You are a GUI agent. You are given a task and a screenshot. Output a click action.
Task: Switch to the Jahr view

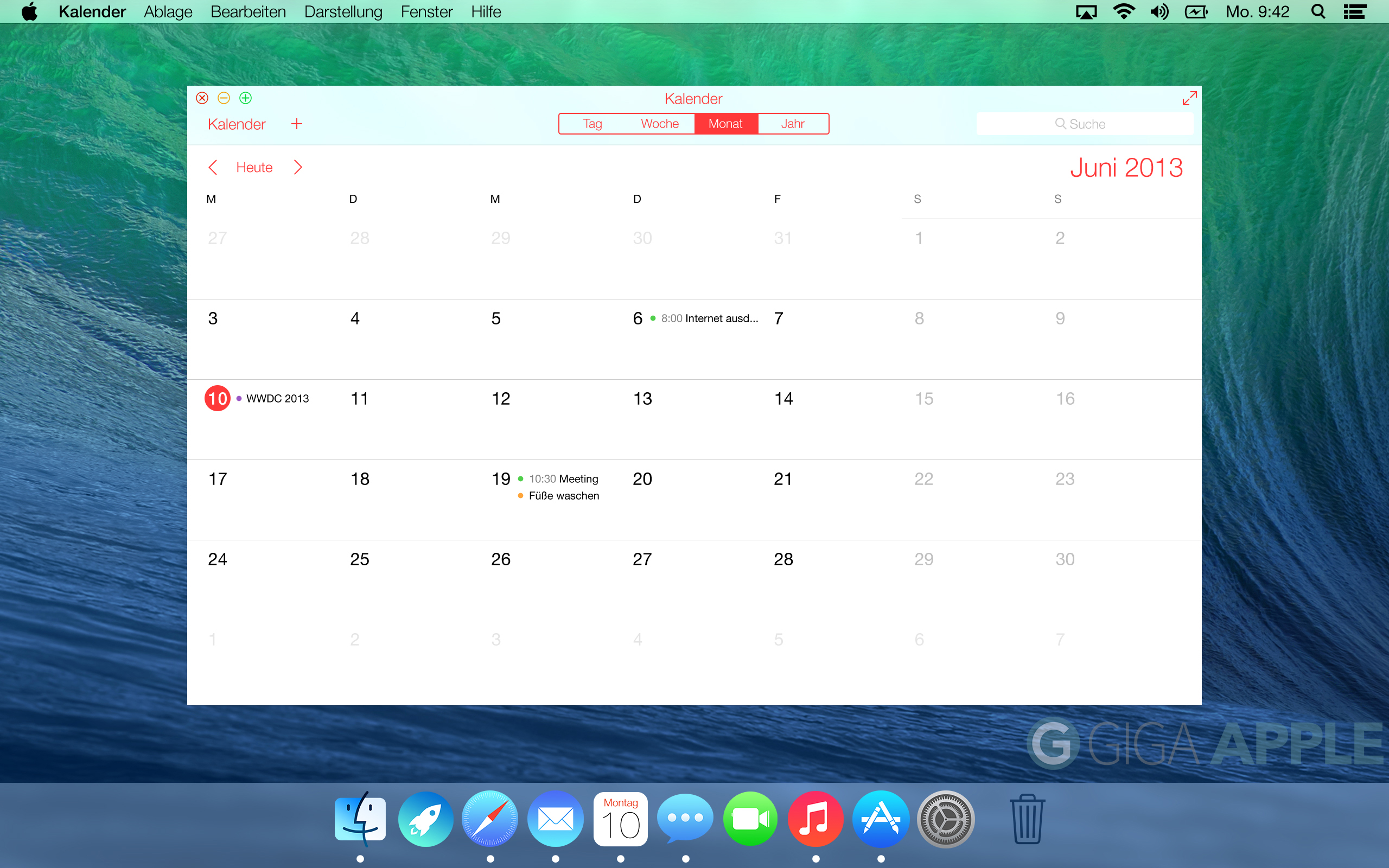tap(793, 124)
